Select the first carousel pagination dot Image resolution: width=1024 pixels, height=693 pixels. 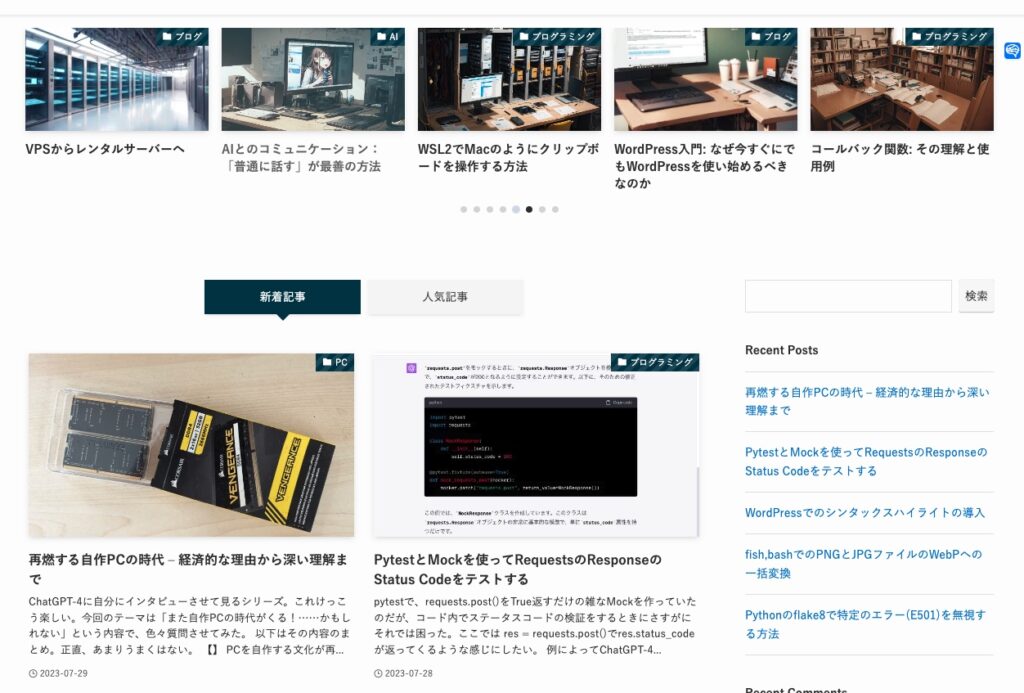pos(464,210)
